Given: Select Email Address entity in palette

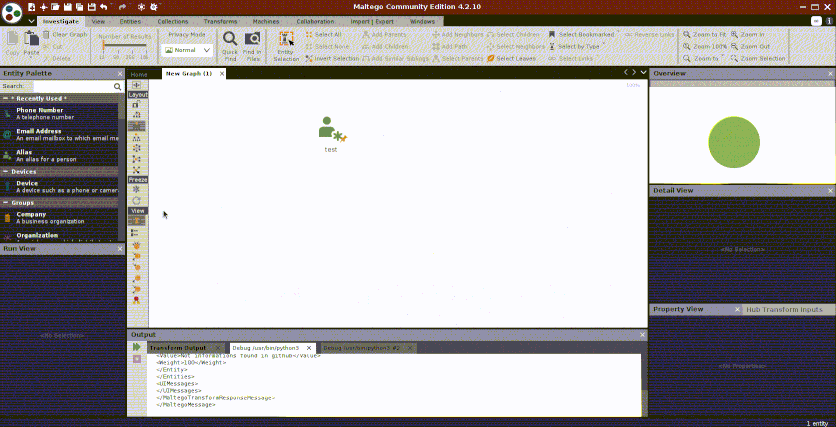Looking at the screenshot, I should [59, 134].
